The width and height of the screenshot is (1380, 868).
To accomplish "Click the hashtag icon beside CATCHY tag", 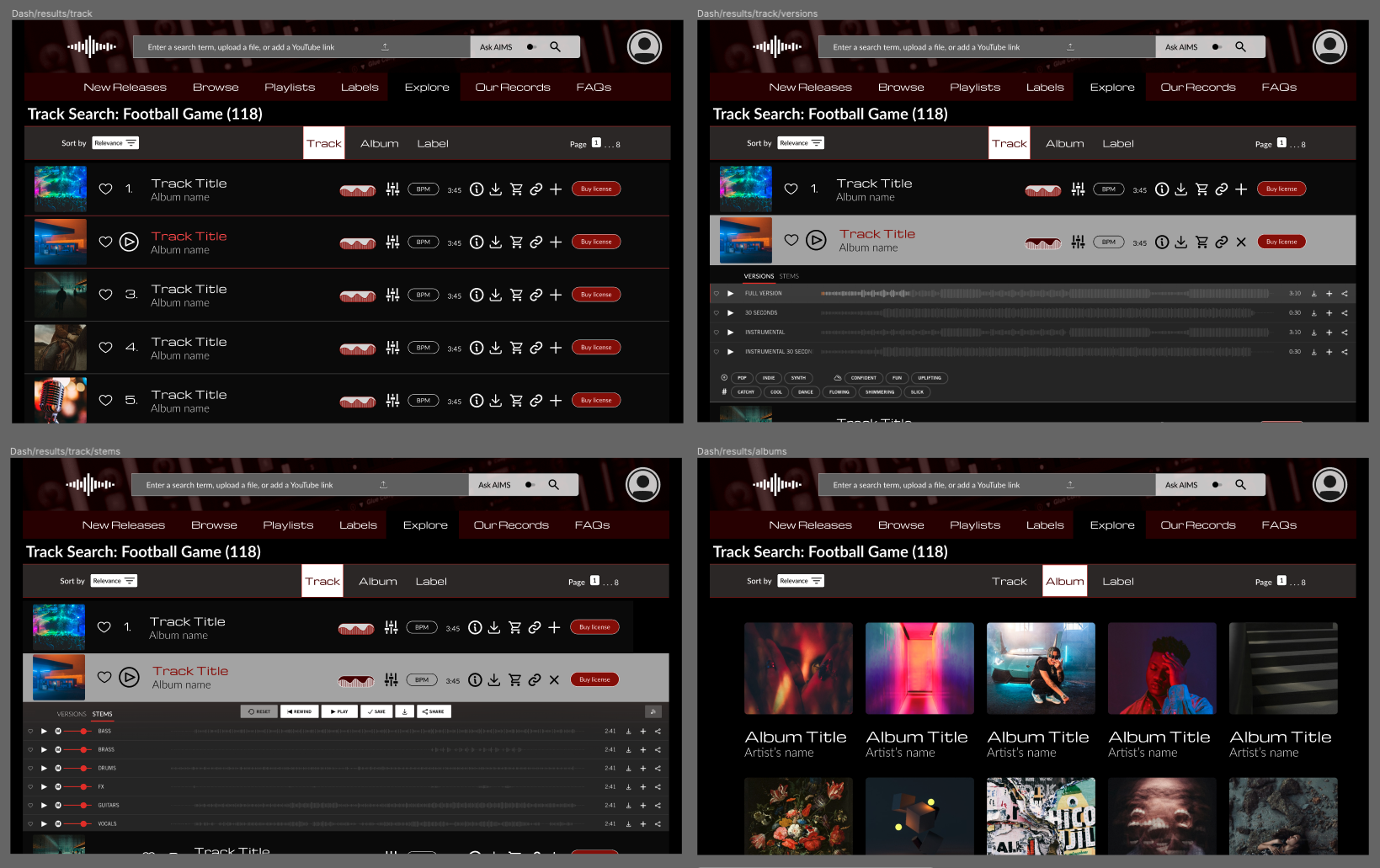I will (724, 391).
